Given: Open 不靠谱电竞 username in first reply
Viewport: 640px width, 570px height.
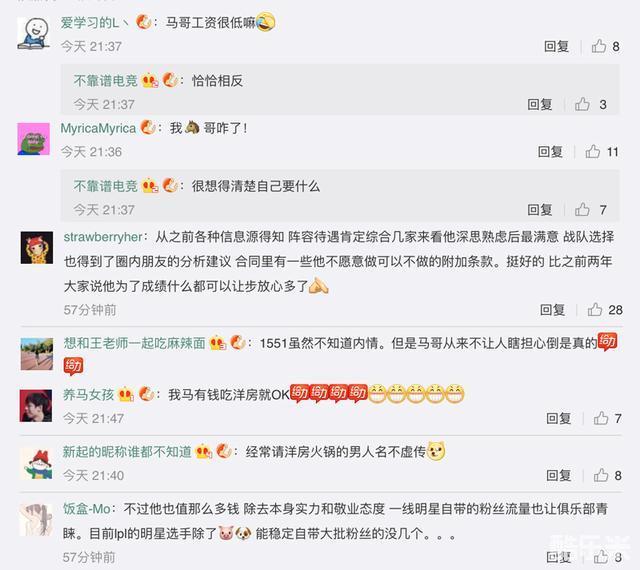Looking at the screenshot, I should [105, 81].
